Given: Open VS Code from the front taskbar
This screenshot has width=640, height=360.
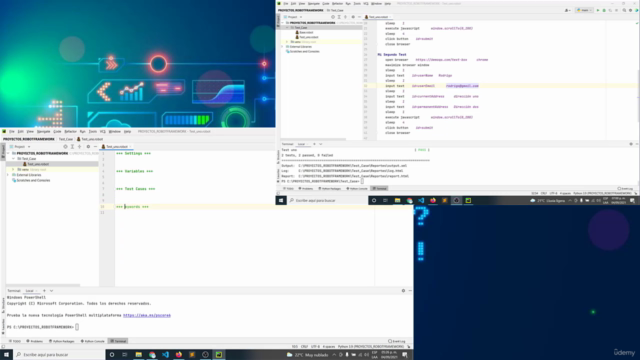Looking at the screenshot, I should click(x=165, y=355).
